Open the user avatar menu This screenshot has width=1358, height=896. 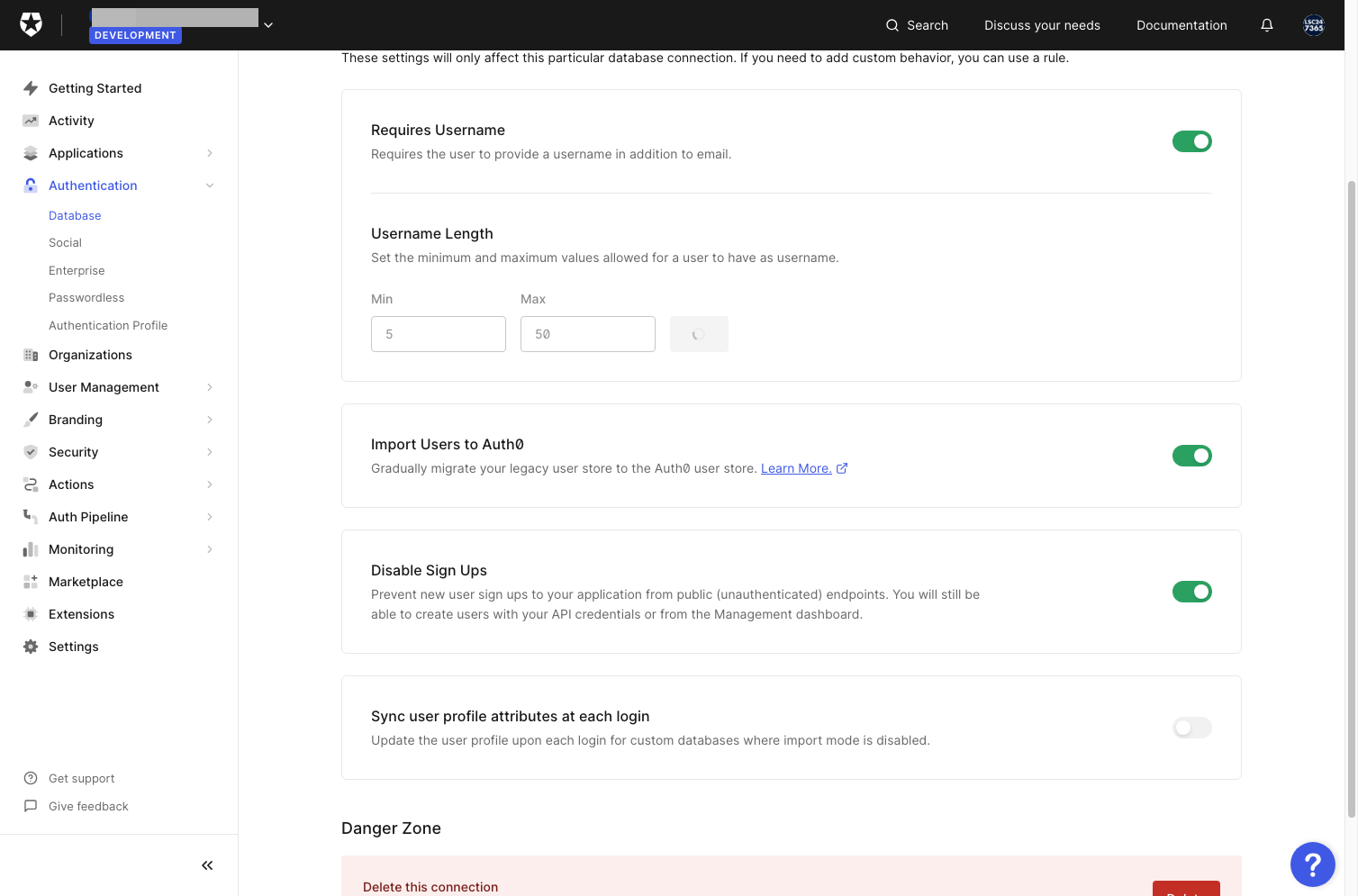pyautogui.click(x=1314, y=25)
